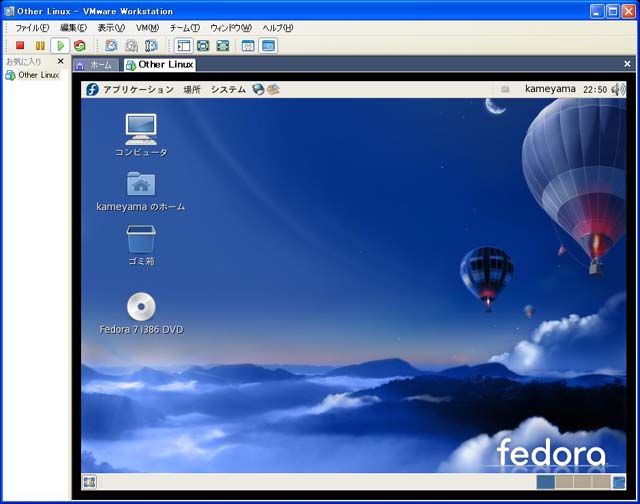This screenshot has height=504, width=640.
Task: Close the お気に入り favorites pane
Action: [60, 61]
